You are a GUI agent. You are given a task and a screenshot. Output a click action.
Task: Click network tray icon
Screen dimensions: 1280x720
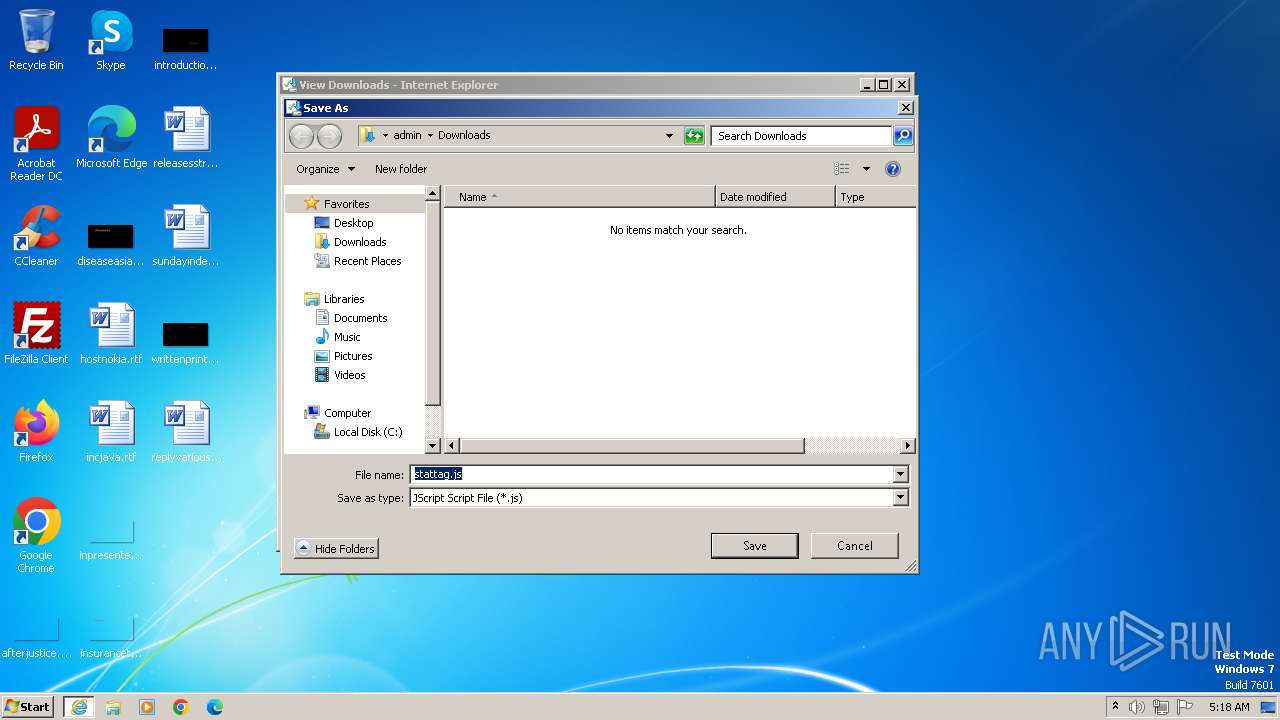(1160, 707)
